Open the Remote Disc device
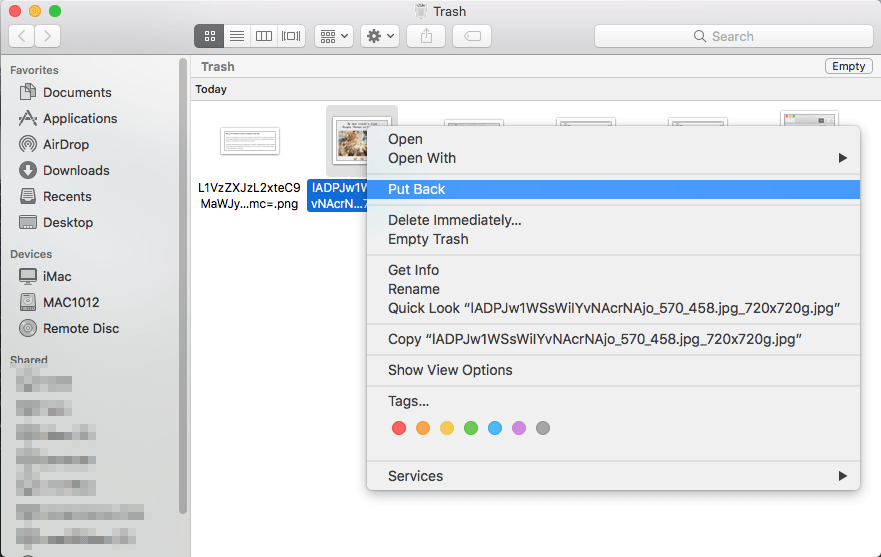Screen dimensions: 881x557 (x=81, y=328)
